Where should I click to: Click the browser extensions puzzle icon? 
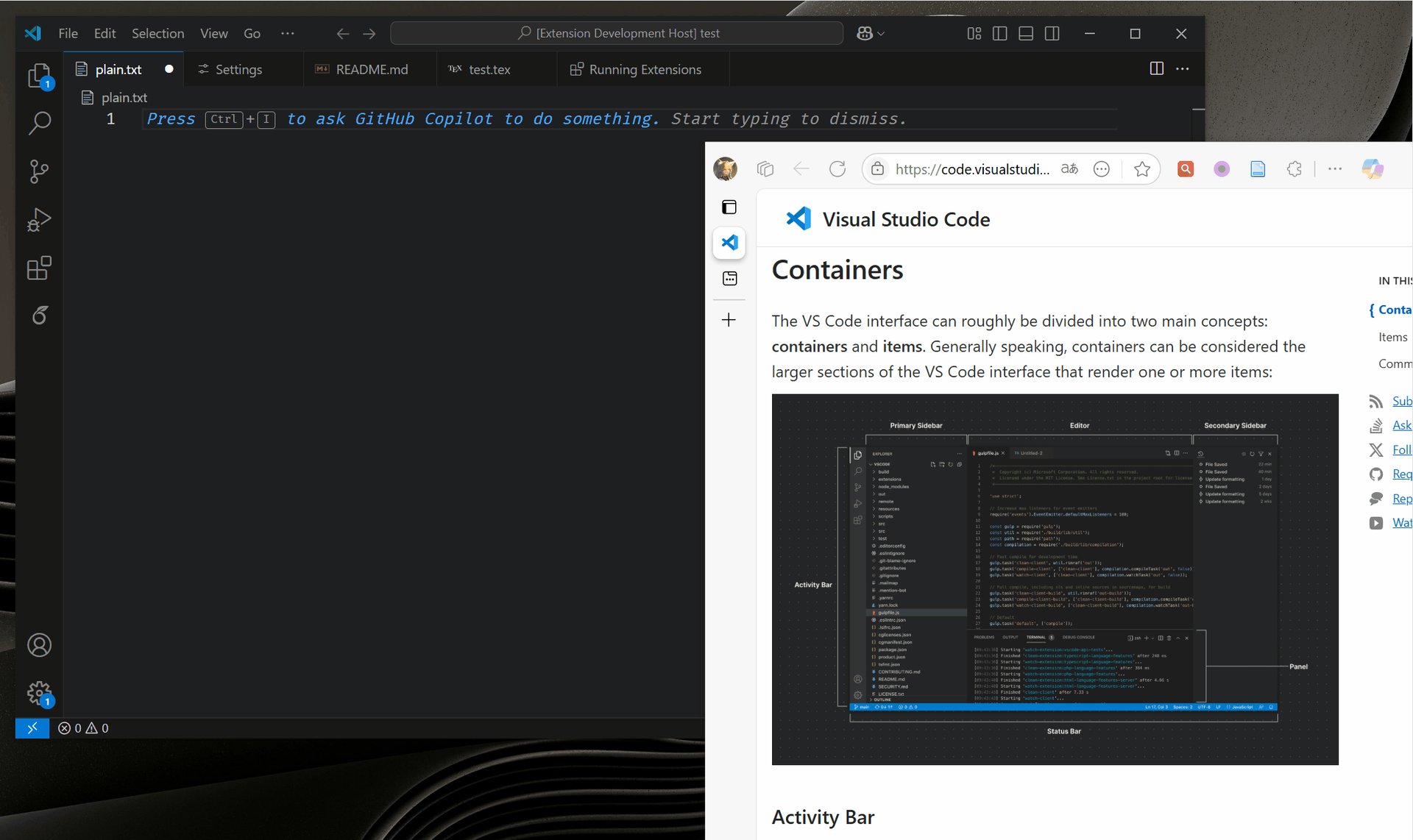tap(1294, 168)
